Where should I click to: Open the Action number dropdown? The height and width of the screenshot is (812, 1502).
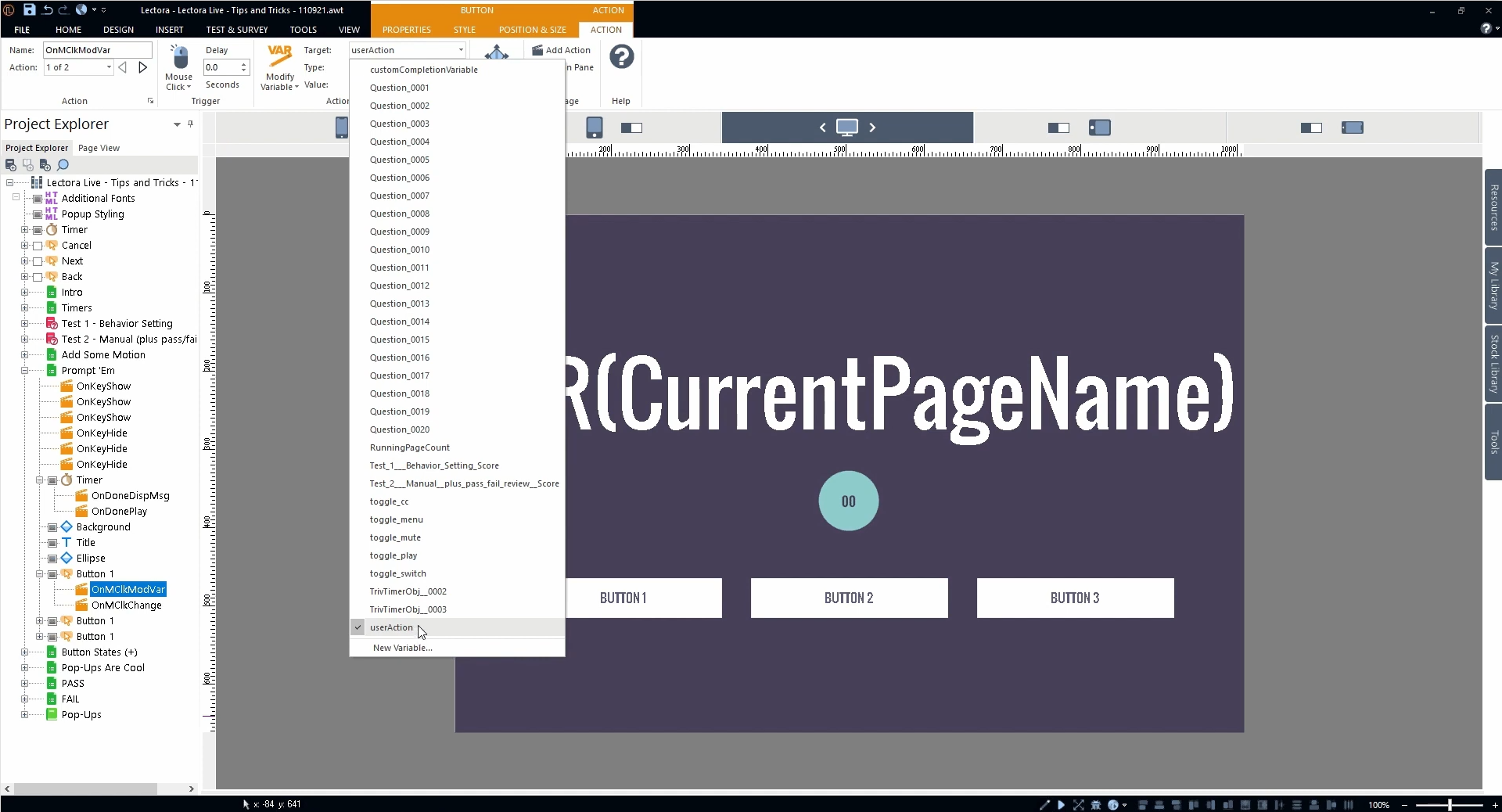point(109,67)
